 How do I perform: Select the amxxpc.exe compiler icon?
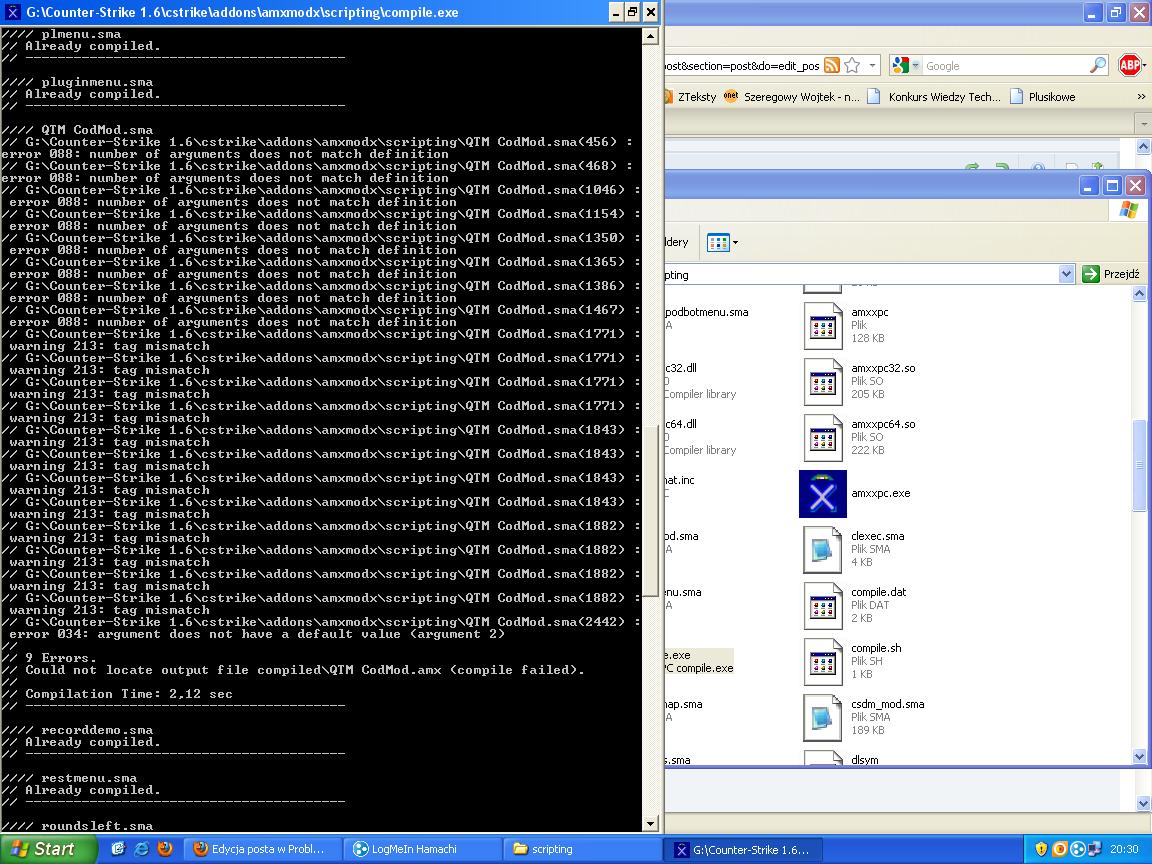click(x=822, y=494)
